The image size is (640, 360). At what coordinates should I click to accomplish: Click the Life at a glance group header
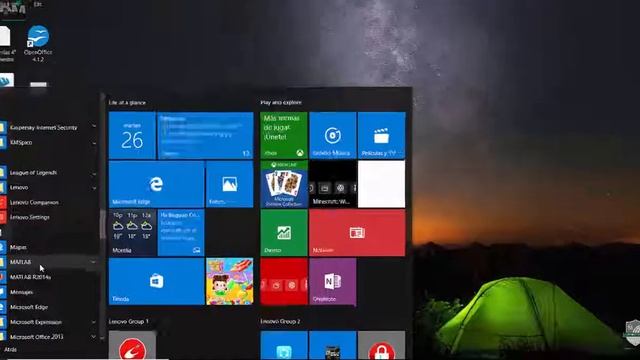pyautogui.click(x=127, y=102)
